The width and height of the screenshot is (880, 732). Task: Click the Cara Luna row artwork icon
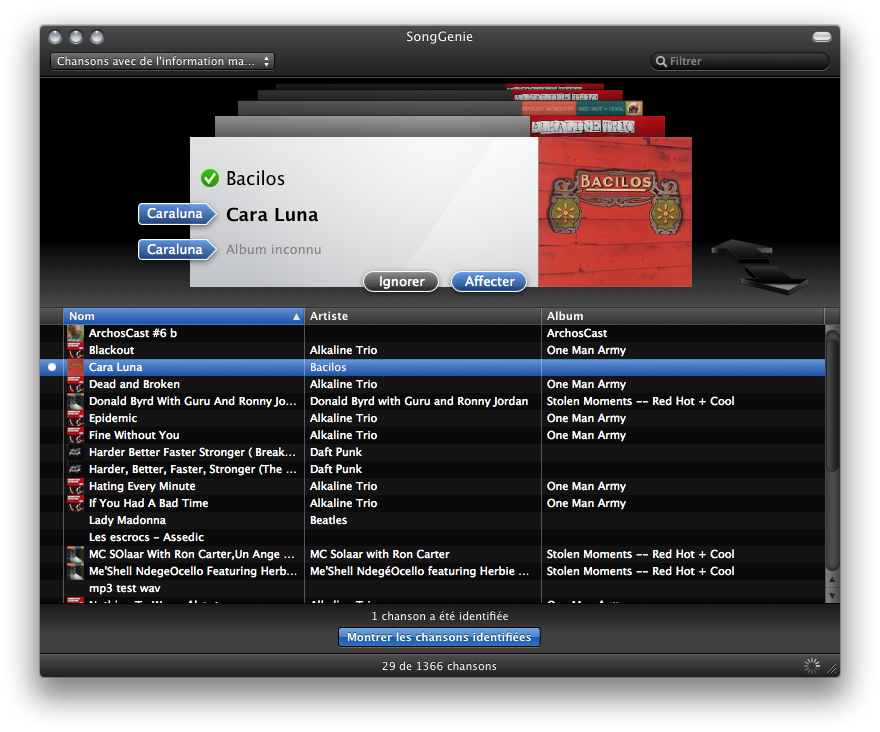click(75, 367)
